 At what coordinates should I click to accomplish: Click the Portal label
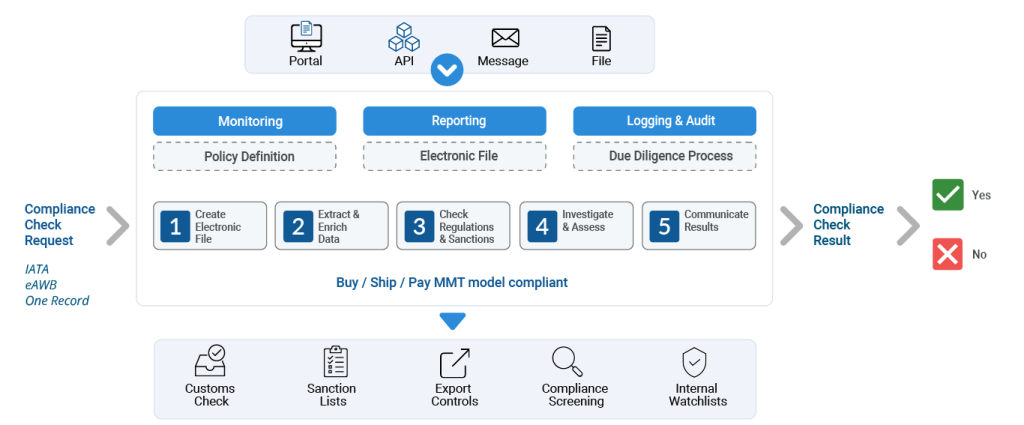click(x=306, y=61)
